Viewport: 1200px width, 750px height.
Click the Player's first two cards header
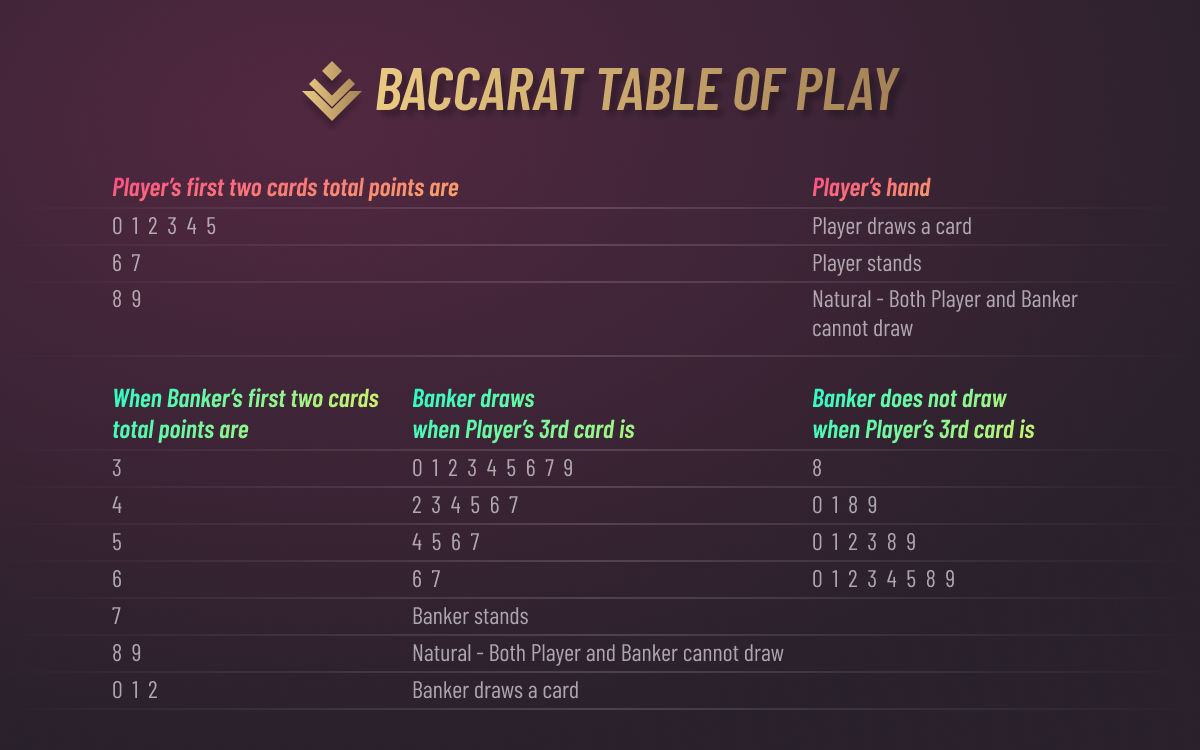pyautogui.click(x=285, y=188)
